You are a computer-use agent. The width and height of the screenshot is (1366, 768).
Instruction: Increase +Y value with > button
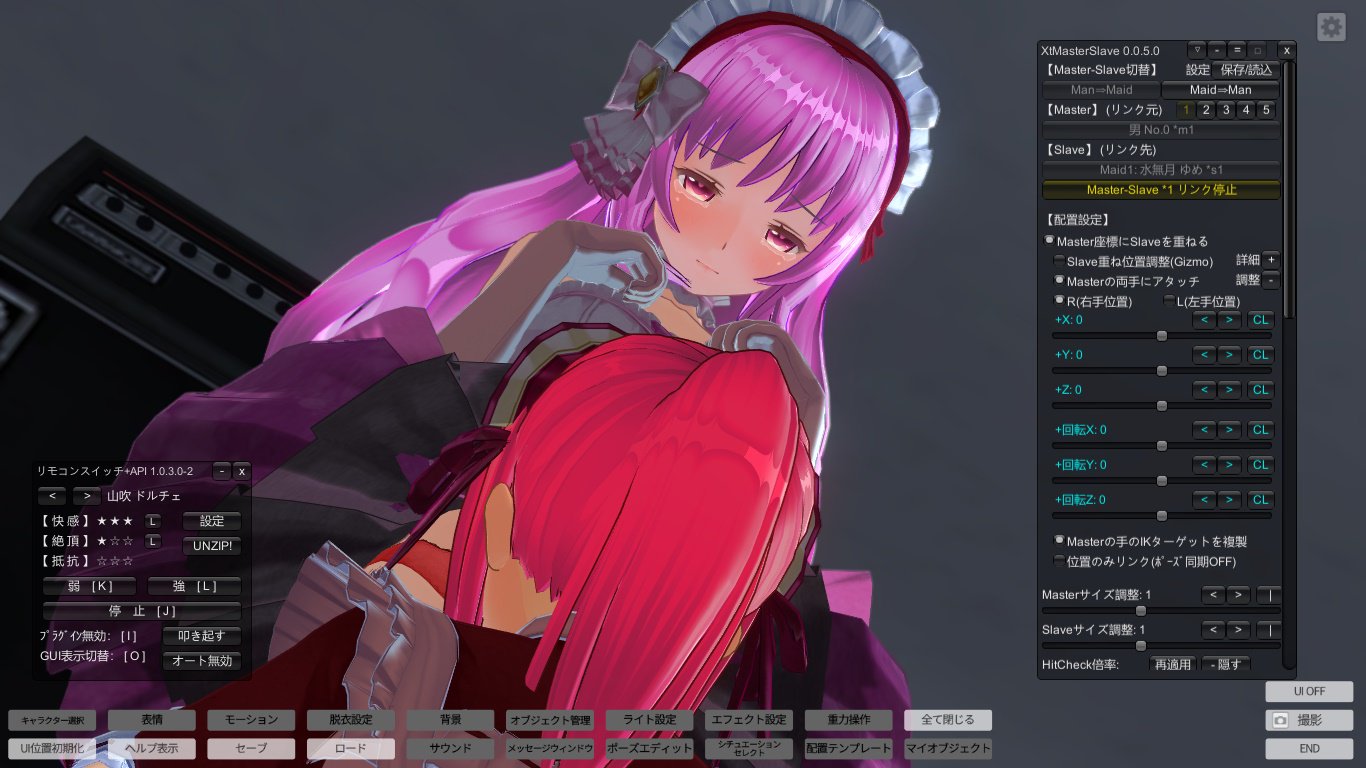click(x=1230, y=355)
